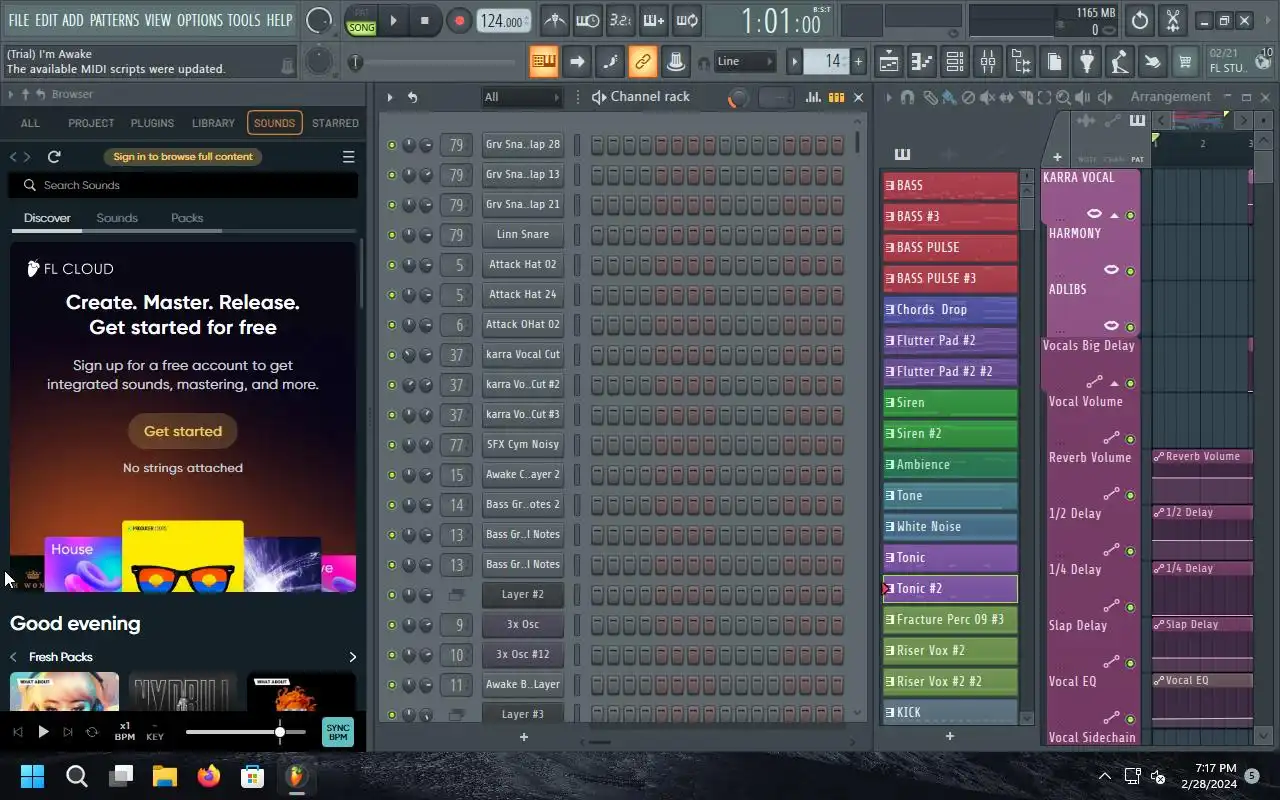1280x800 pixels.
Task: Toggle the metronome icon
Action: [x=554, y=20]
